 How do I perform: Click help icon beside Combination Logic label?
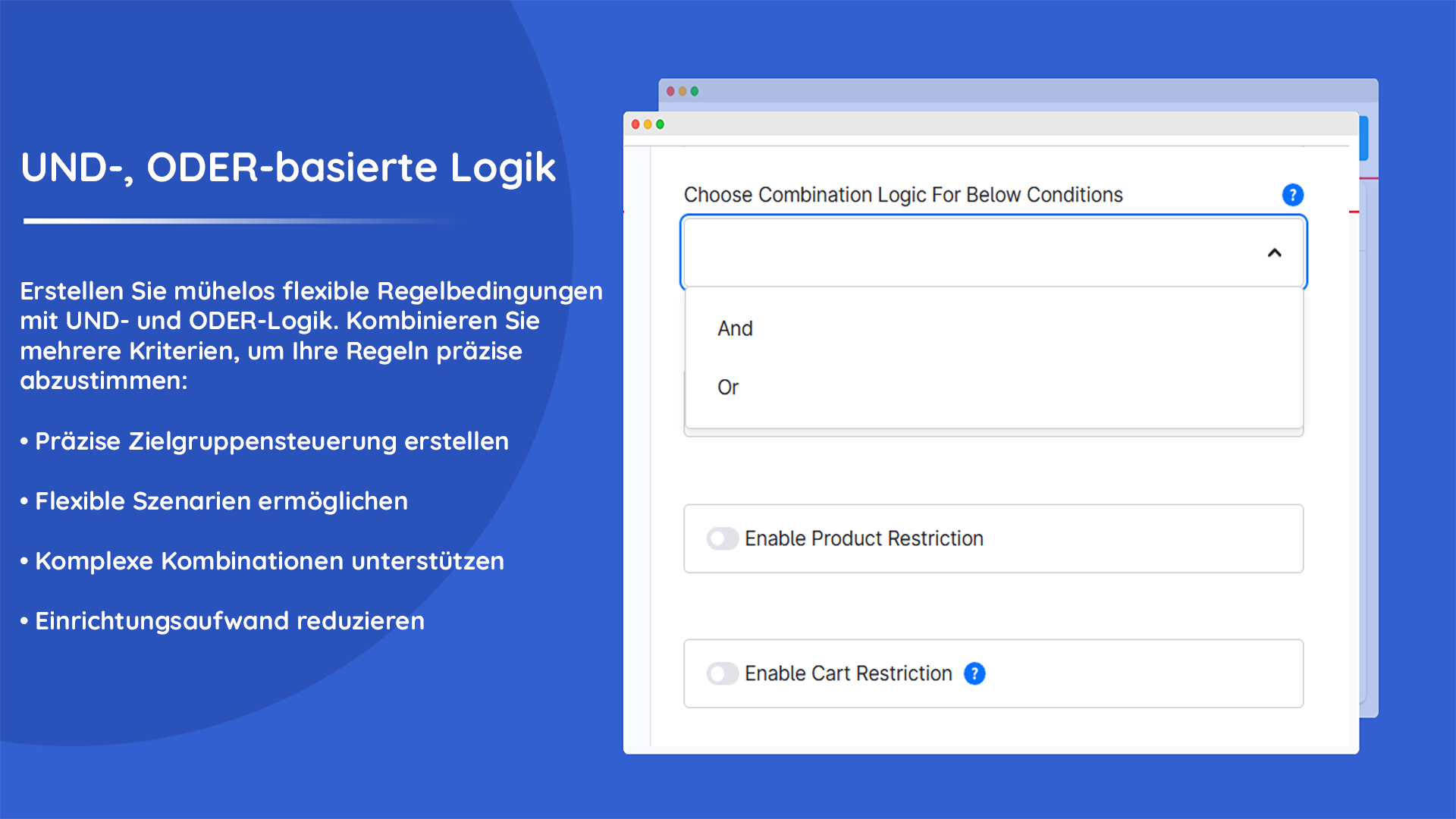(x=1292, y=195)
